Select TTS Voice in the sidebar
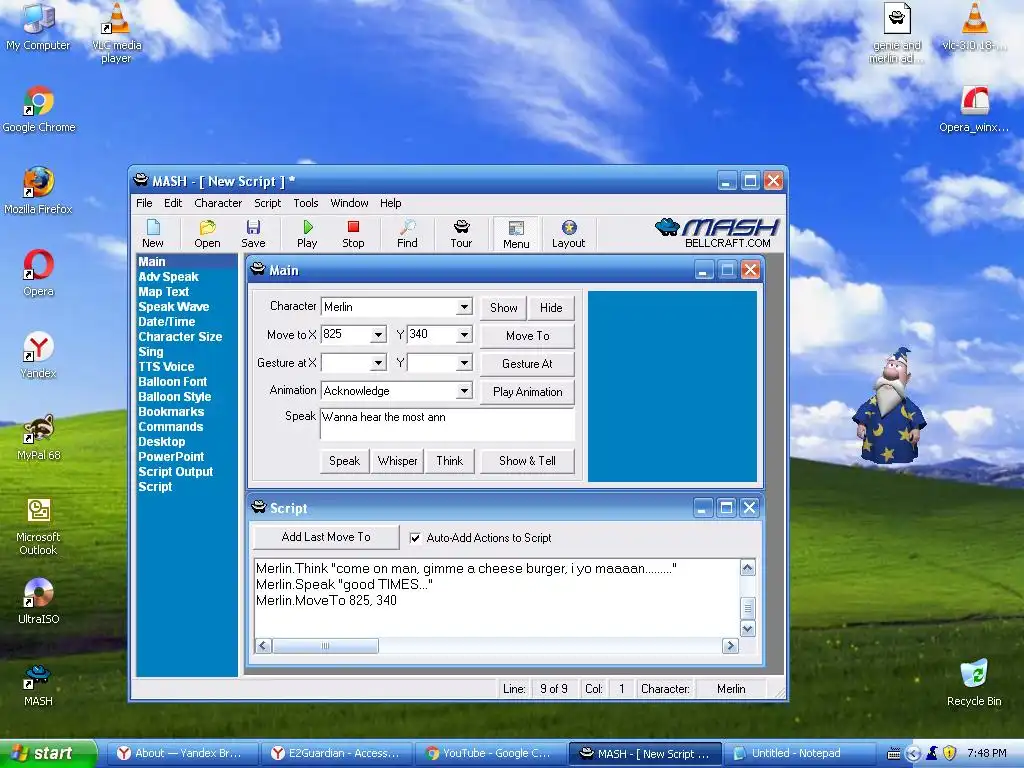This screenshot has width=1024, height=768. pos(166,367)
